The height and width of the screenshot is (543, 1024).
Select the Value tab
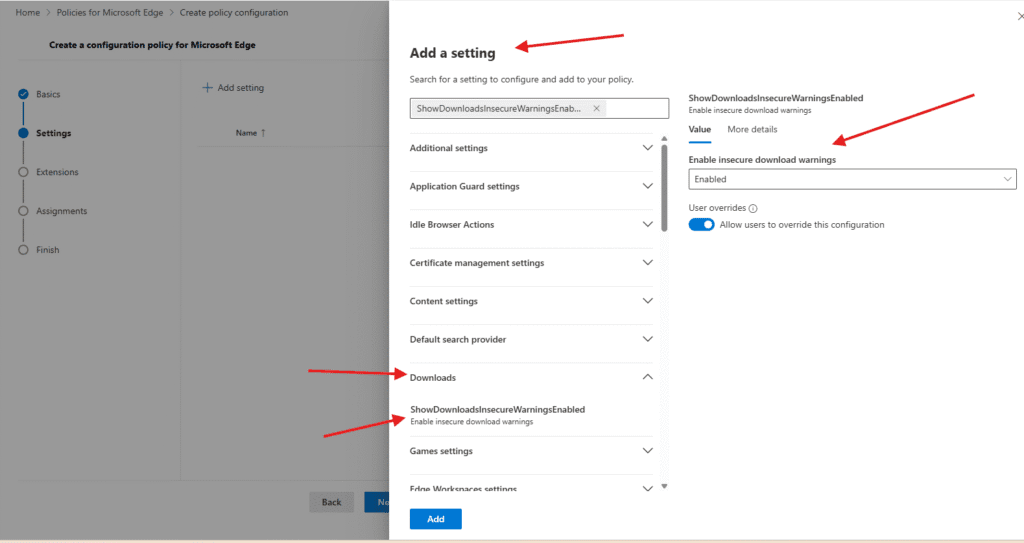(700, 129)
